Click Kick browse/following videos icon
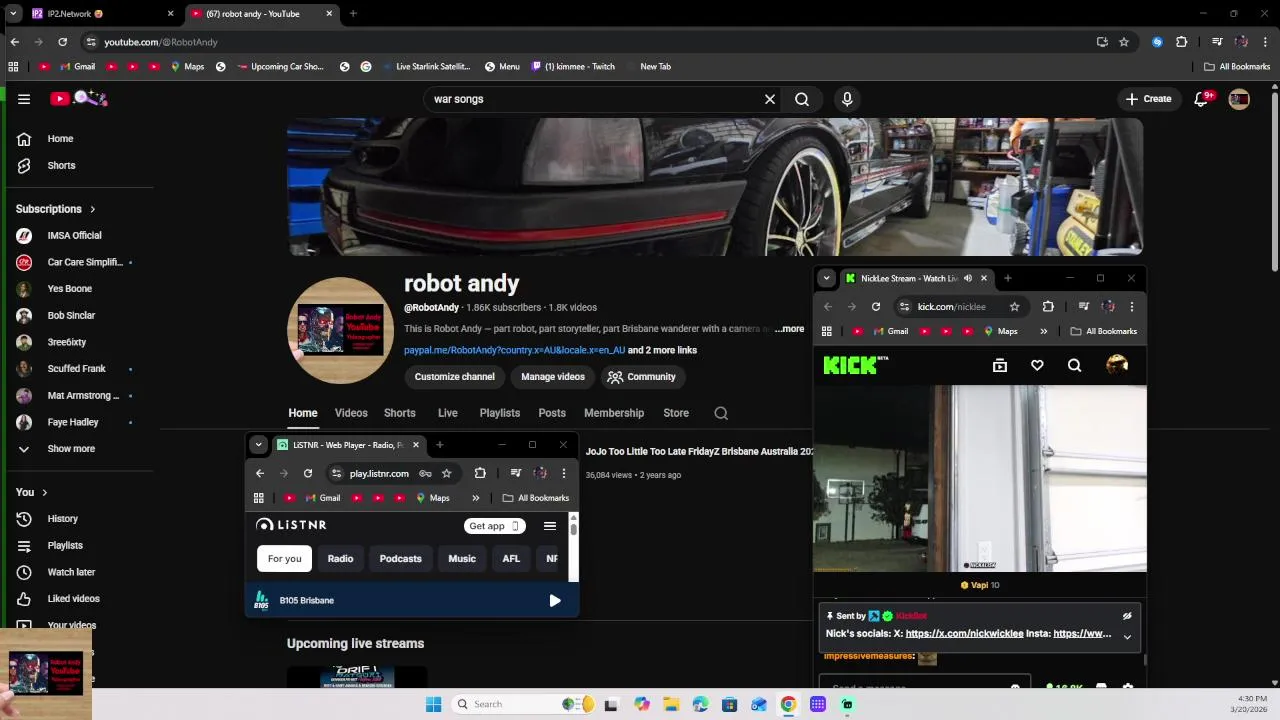 tap(1000, 365)
